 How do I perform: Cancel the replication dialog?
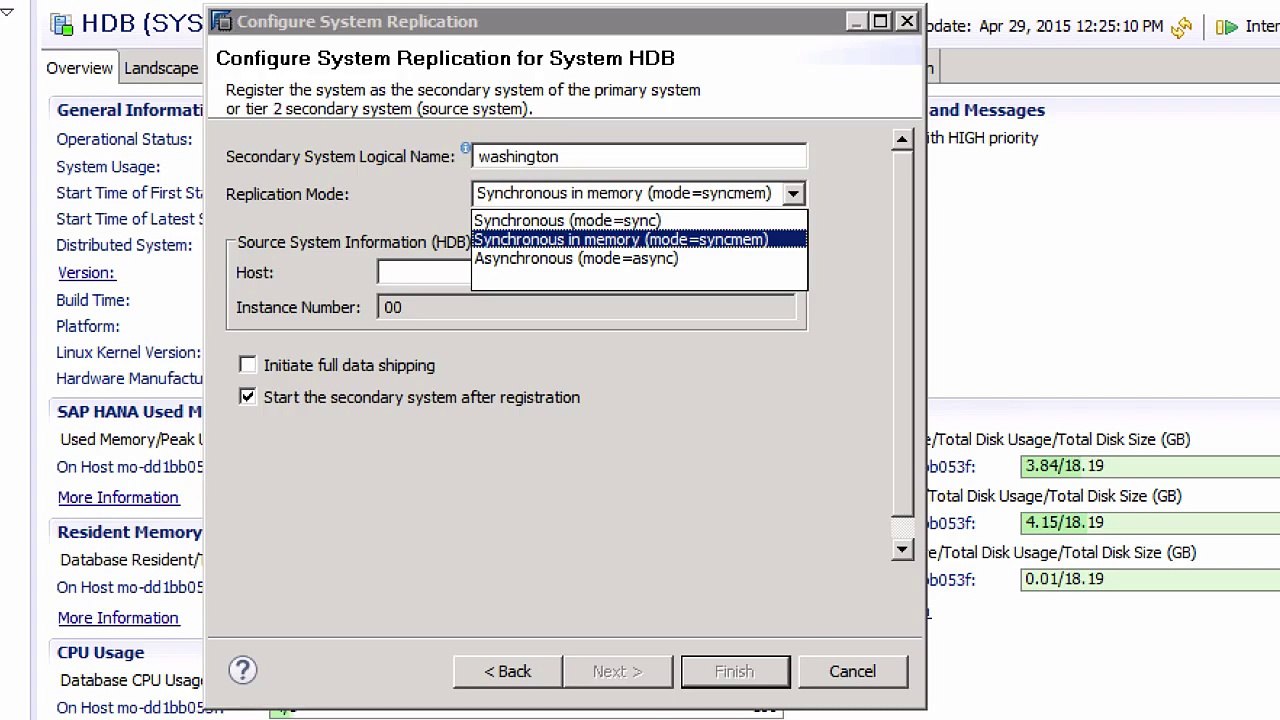[852, 671]
